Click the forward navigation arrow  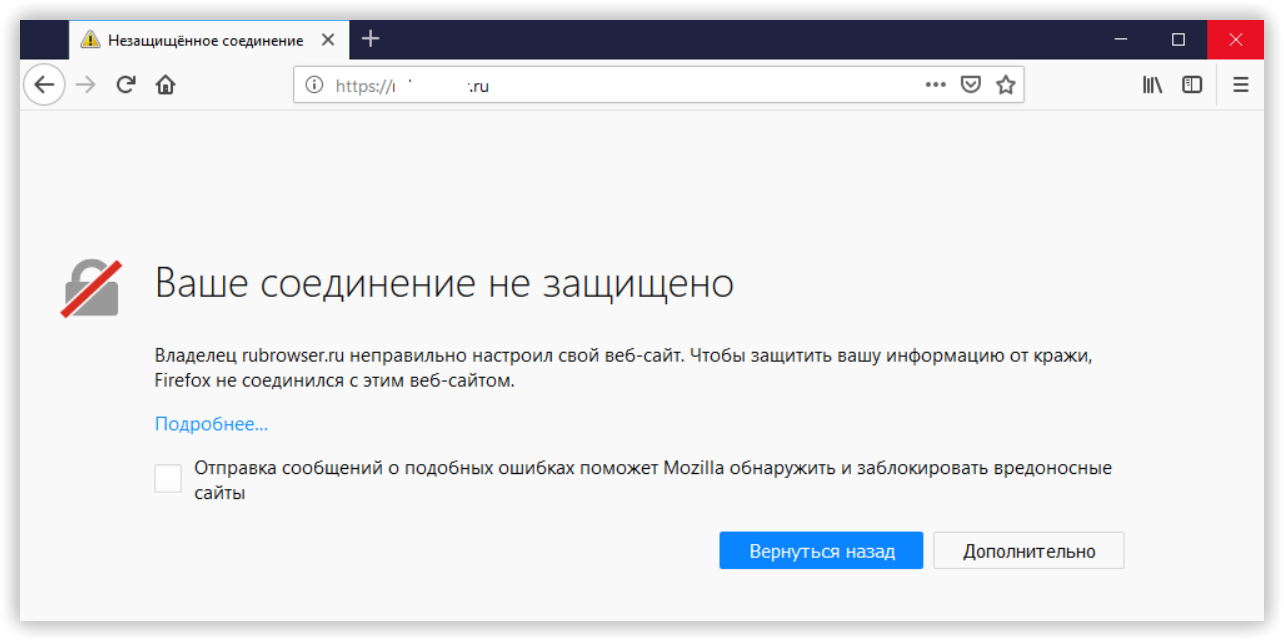click(86, 85)
